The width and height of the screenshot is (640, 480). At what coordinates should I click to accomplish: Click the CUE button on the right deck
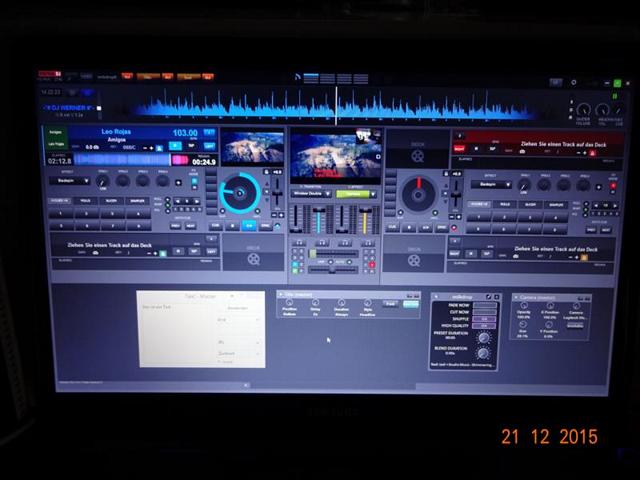392,227
